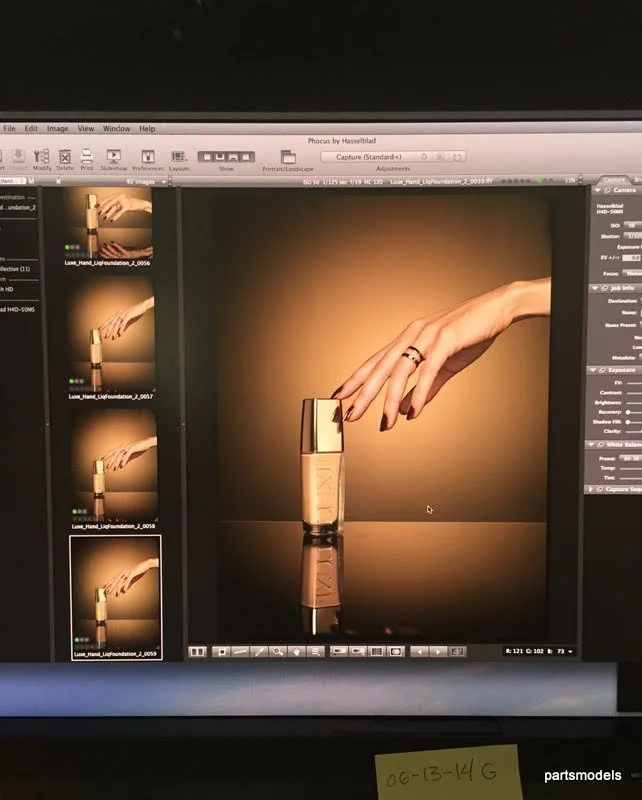
Task: Toggle the fourth Show panel button
Action: point(247,157)
